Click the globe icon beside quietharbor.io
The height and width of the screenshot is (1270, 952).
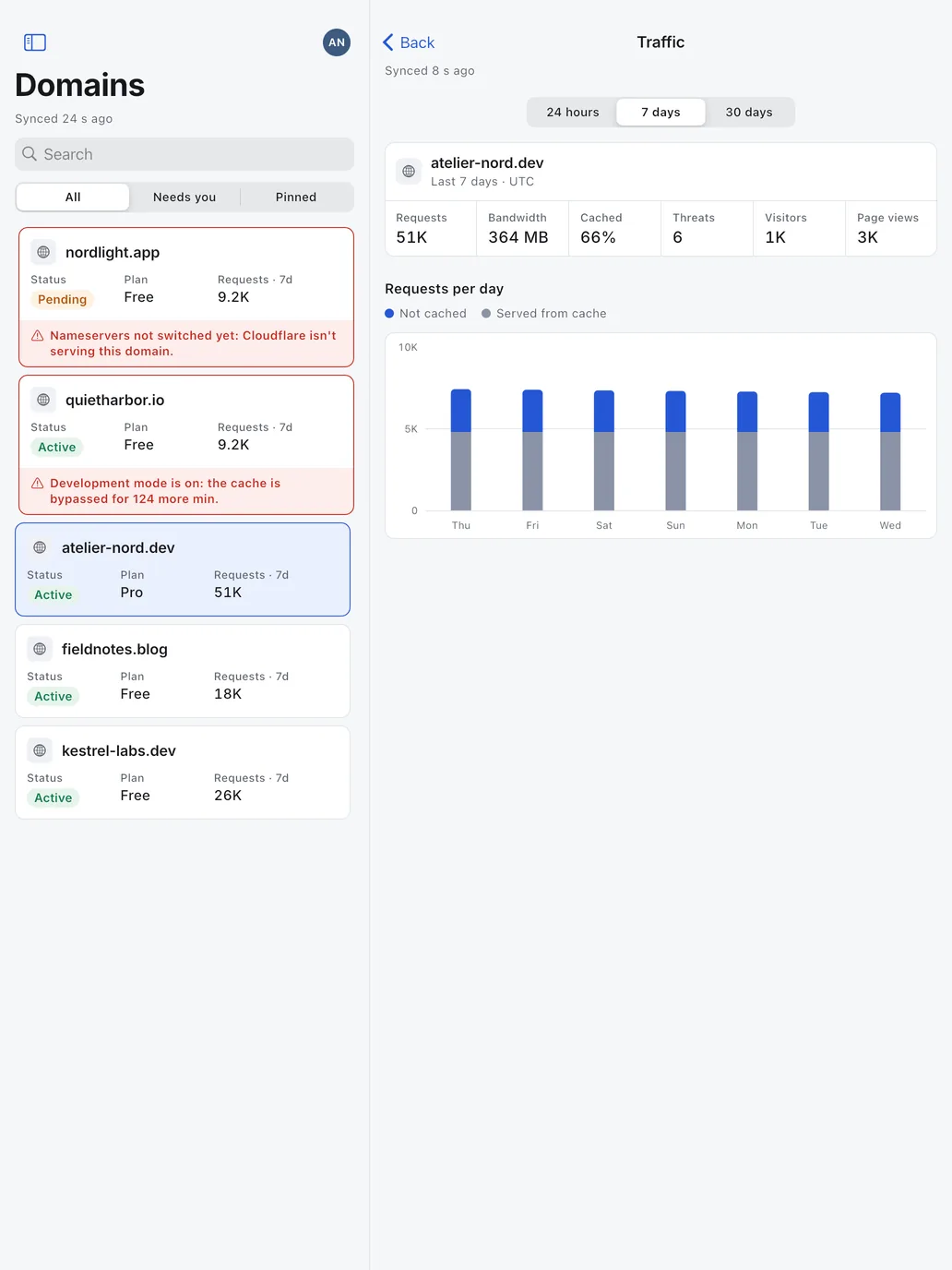coord(43,400)
